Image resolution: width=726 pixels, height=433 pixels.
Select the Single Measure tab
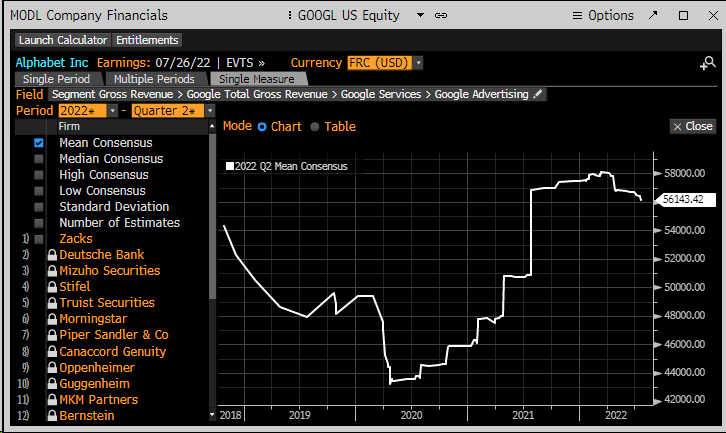[257, 79]
